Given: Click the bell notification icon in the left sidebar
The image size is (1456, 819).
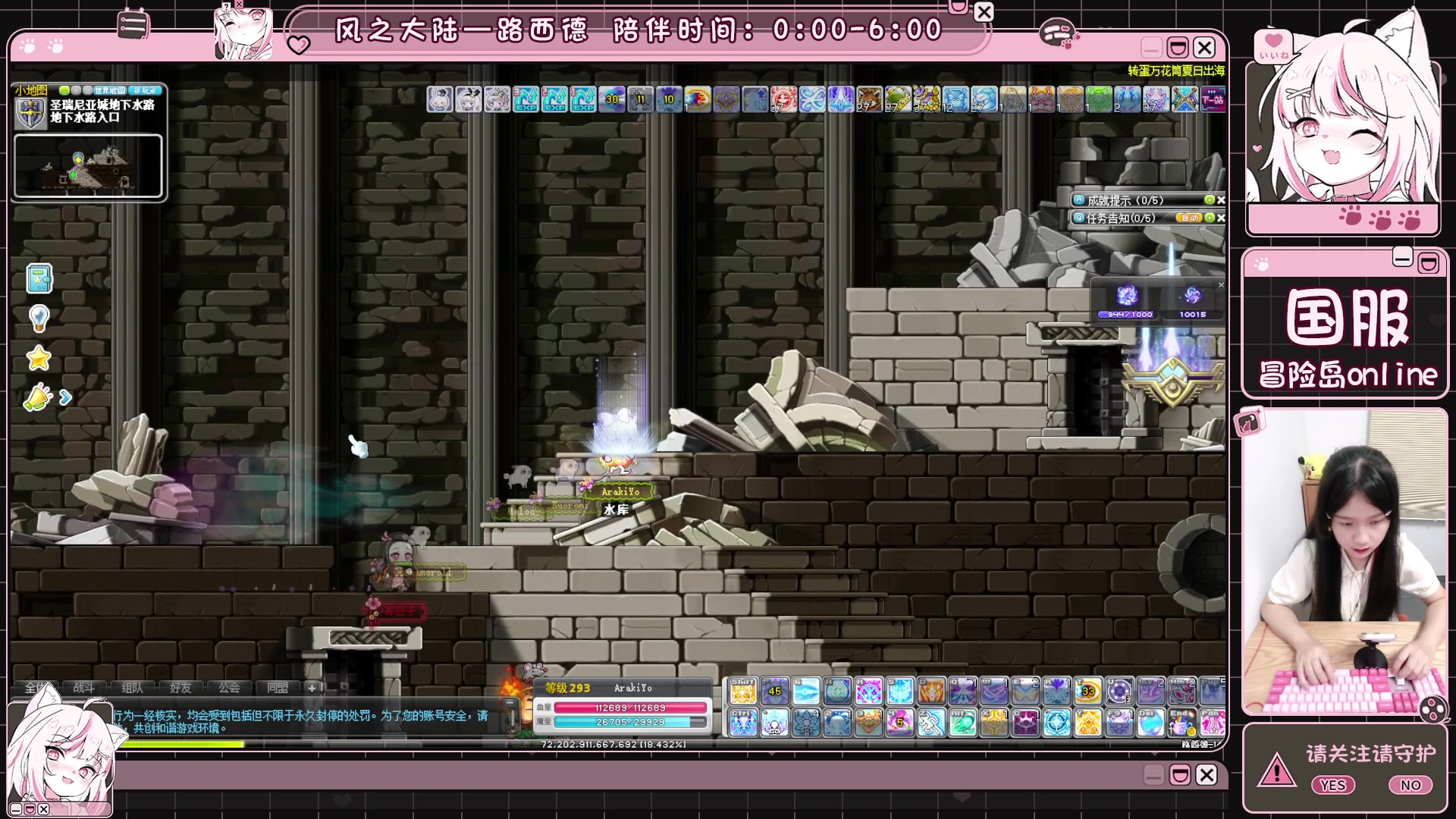Looking at the screenshot, I should click(37, 397).
